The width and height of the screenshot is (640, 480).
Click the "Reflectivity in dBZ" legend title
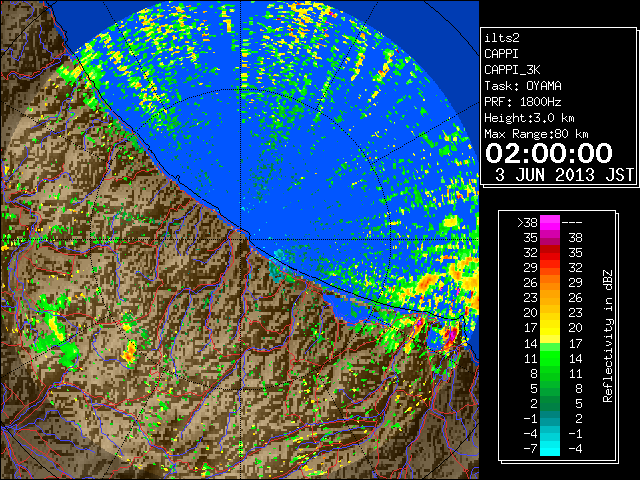(x=607, y=336)
